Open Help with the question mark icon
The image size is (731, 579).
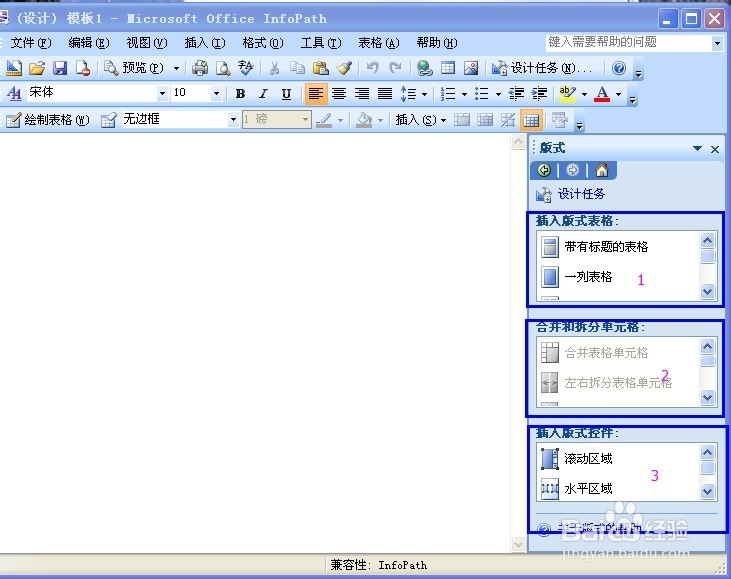[619, 68]
